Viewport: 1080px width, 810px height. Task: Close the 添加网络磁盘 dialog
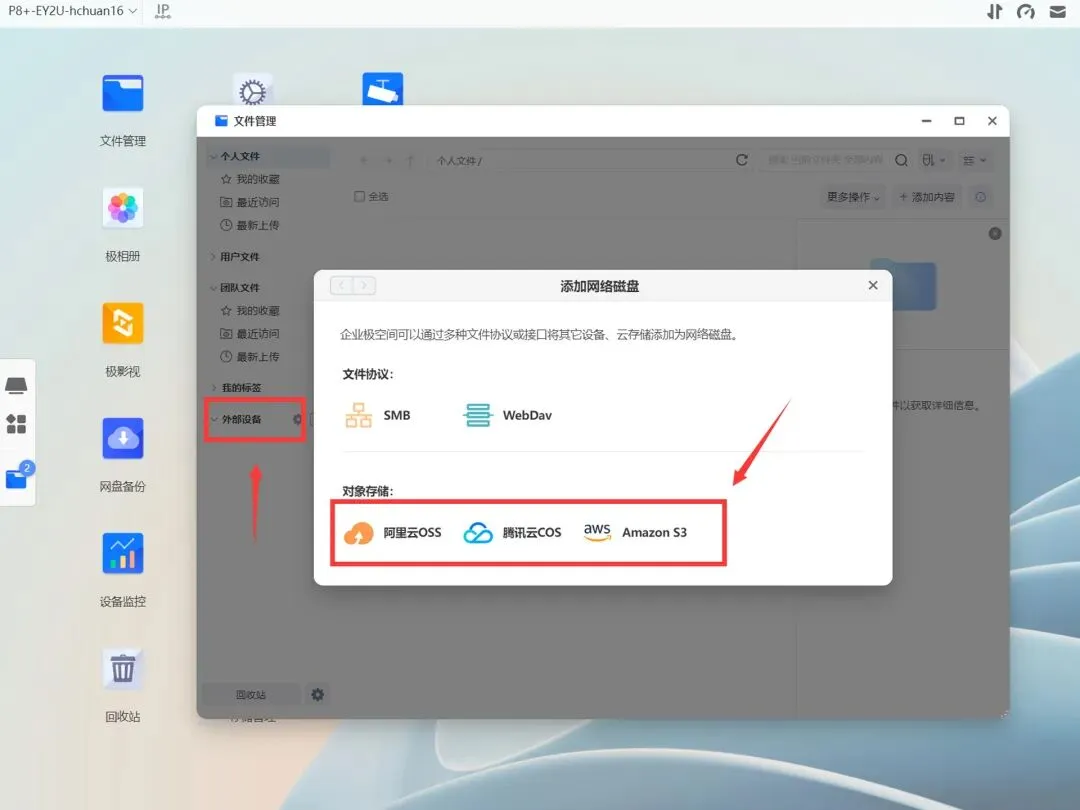coord(873,285)
